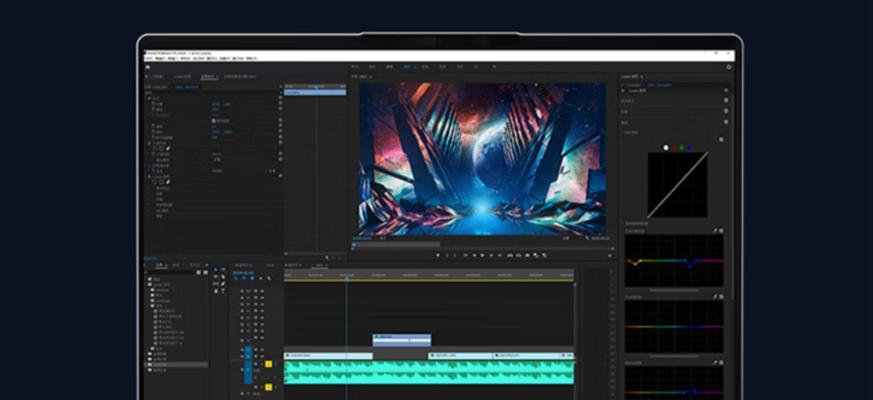Open Program Monitor button editor plus icon

[x=610, y=256]
